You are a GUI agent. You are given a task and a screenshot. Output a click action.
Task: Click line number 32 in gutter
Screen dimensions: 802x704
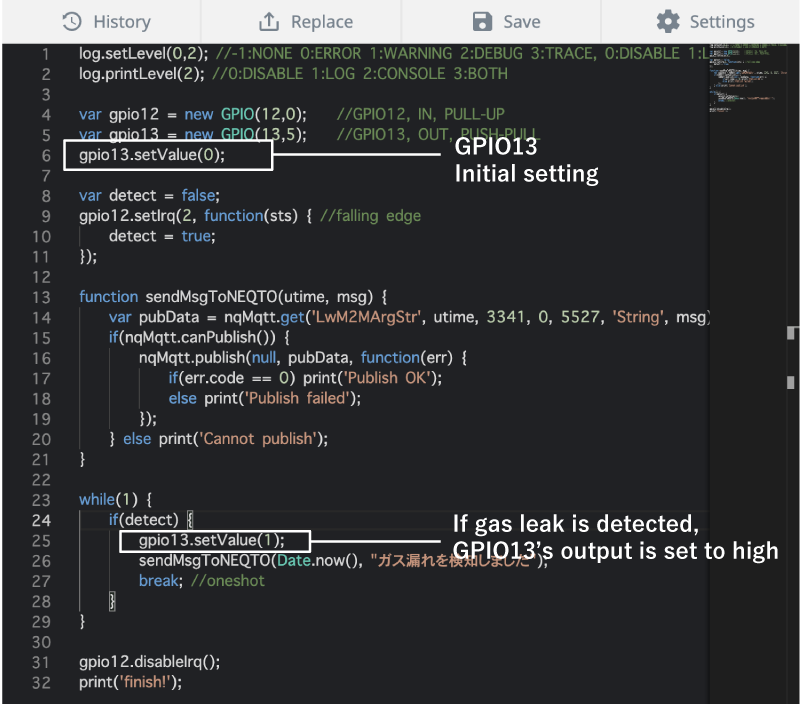coord(41,683)
